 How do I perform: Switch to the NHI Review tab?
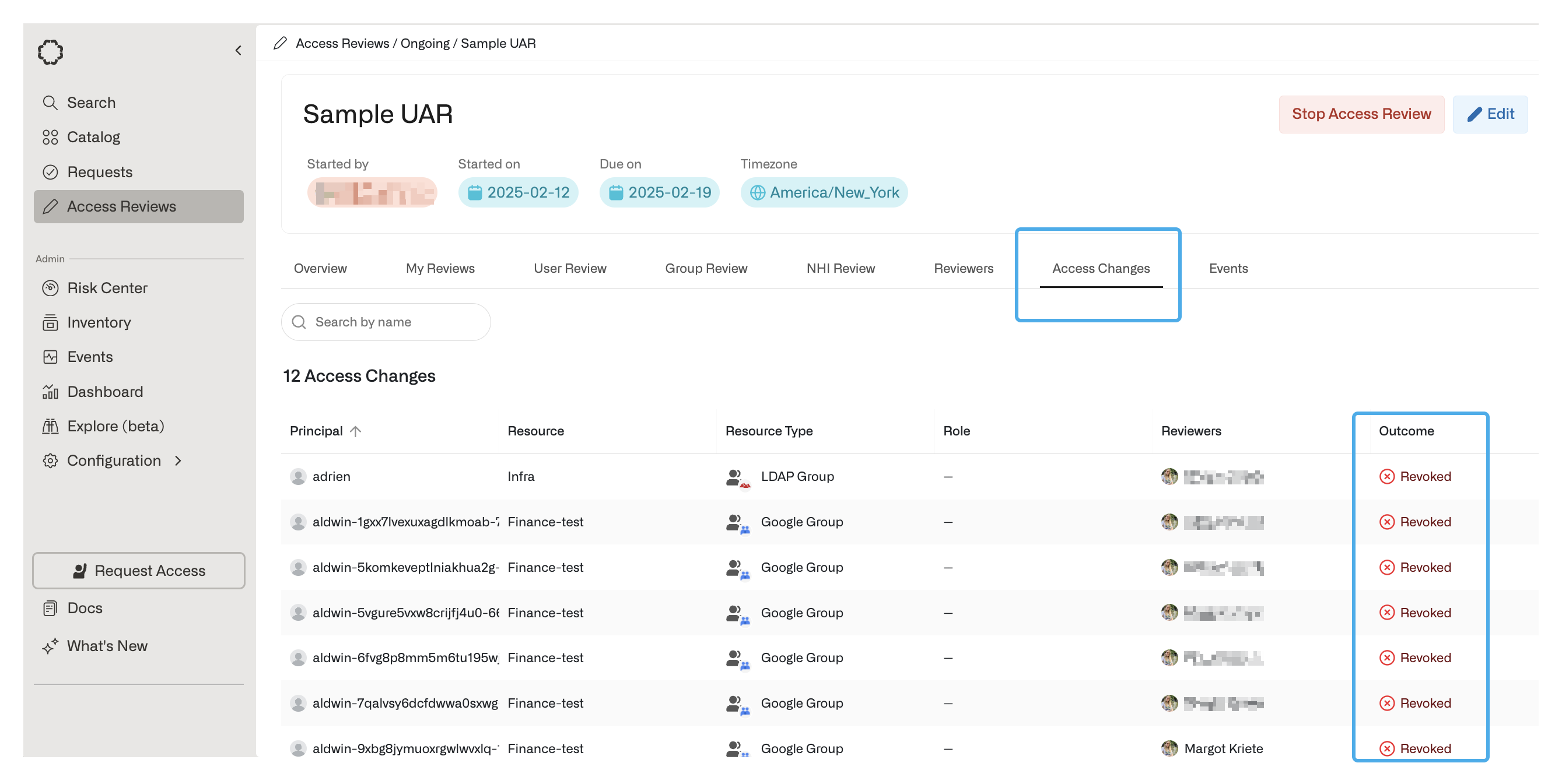coord(840,268)
